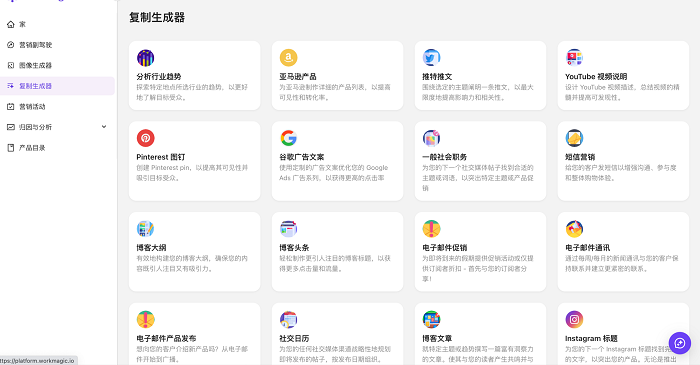Expand the 归因与分析 sidebar chevron
The height and width of the screenshot is (365, 700).
click(104, 127)
